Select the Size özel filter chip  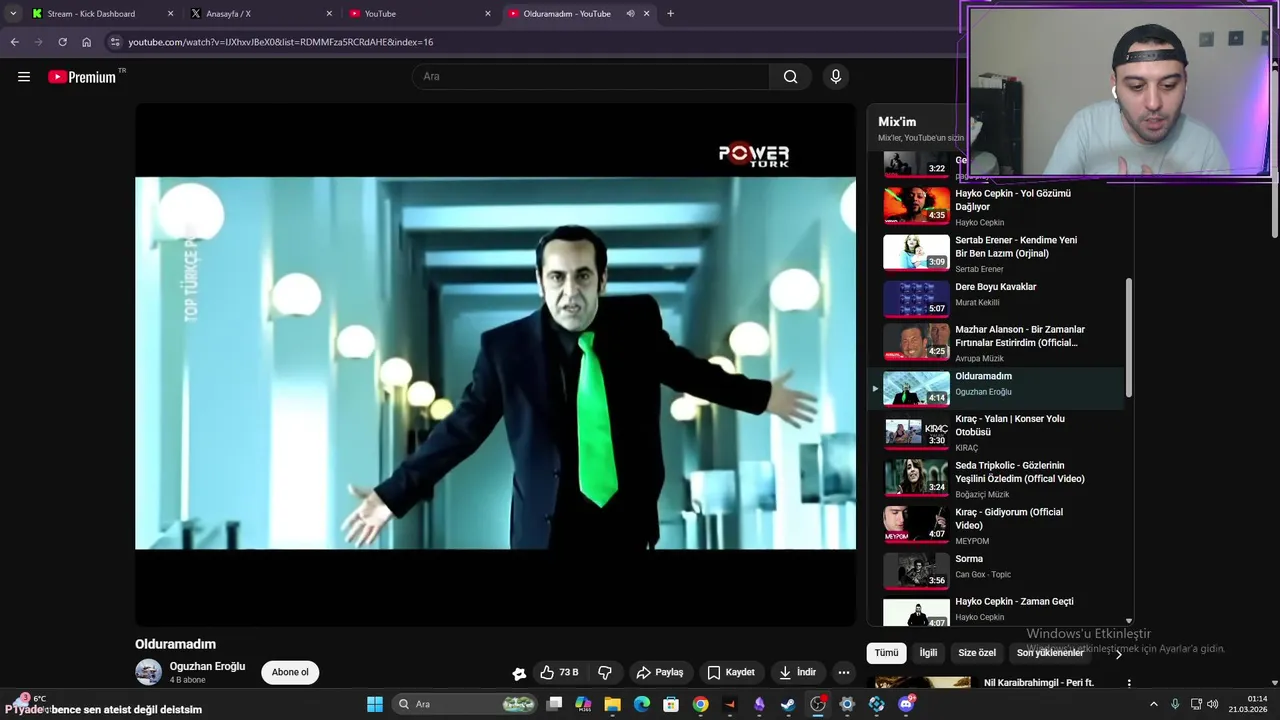[977, 653]
